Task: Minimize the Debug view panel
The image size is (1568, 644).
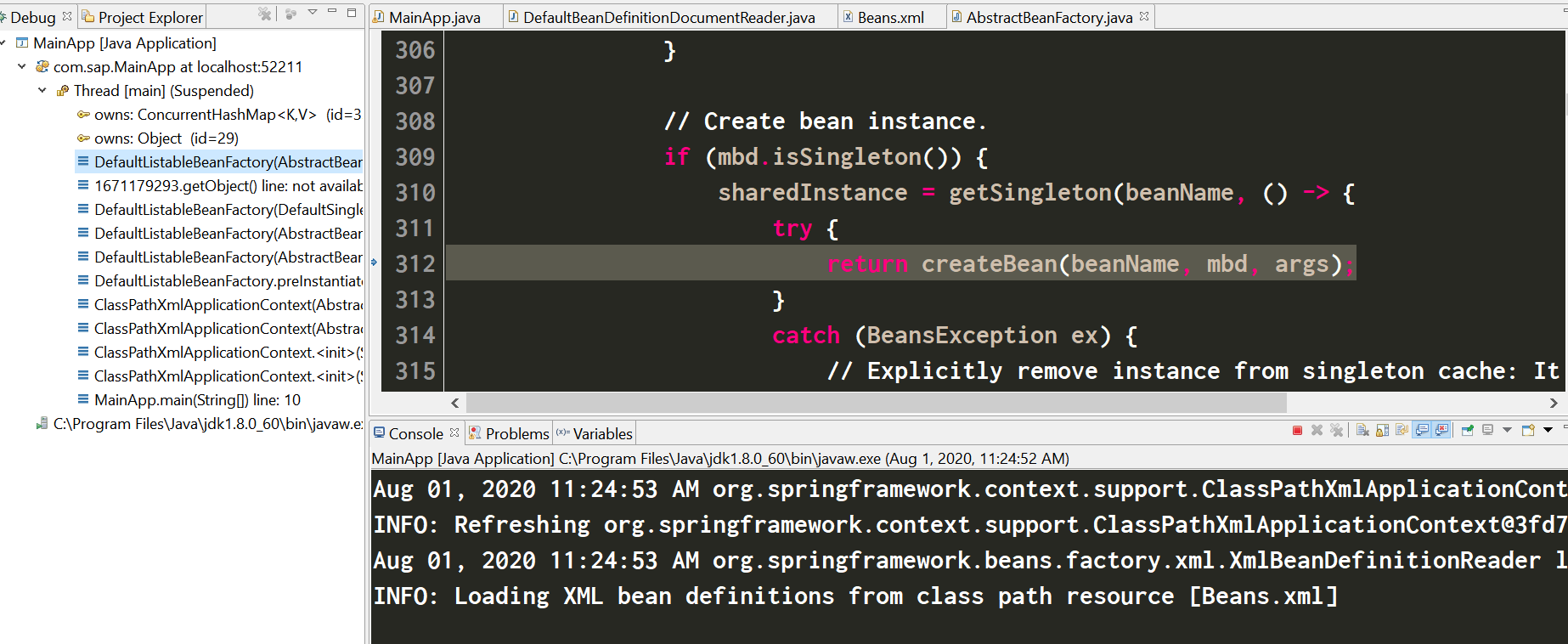Action: pos(332,12)
